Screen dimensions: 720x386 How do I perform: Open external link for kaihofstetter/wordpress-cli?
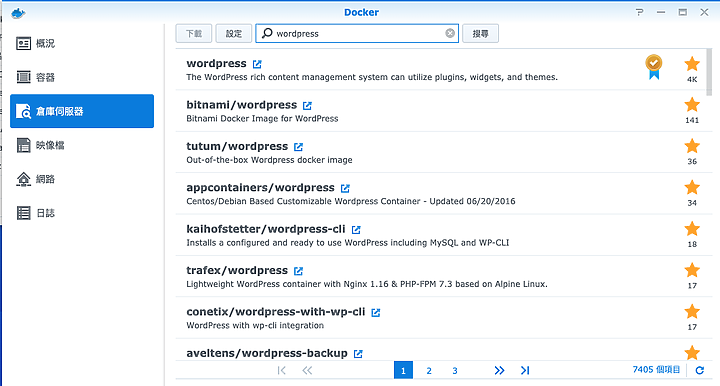(x=356, y=229)
